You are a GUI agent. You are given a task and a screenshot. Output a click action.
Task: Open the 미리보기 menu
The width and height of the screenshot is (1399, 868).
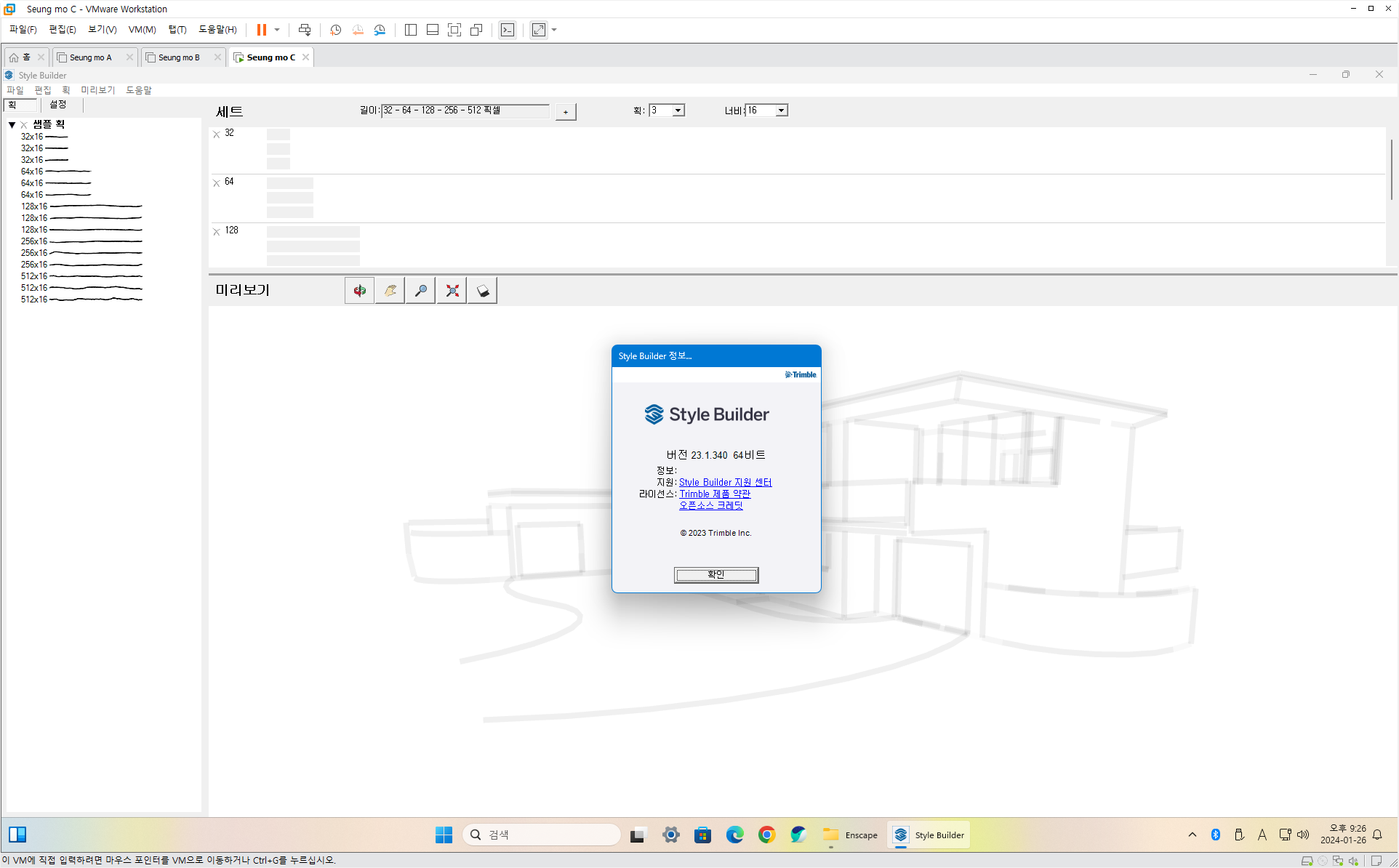[x=97, y=90]
